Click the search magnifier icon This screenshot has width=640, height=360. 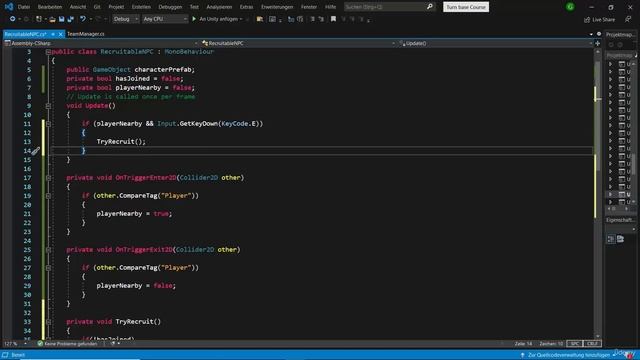click(429, 7)
